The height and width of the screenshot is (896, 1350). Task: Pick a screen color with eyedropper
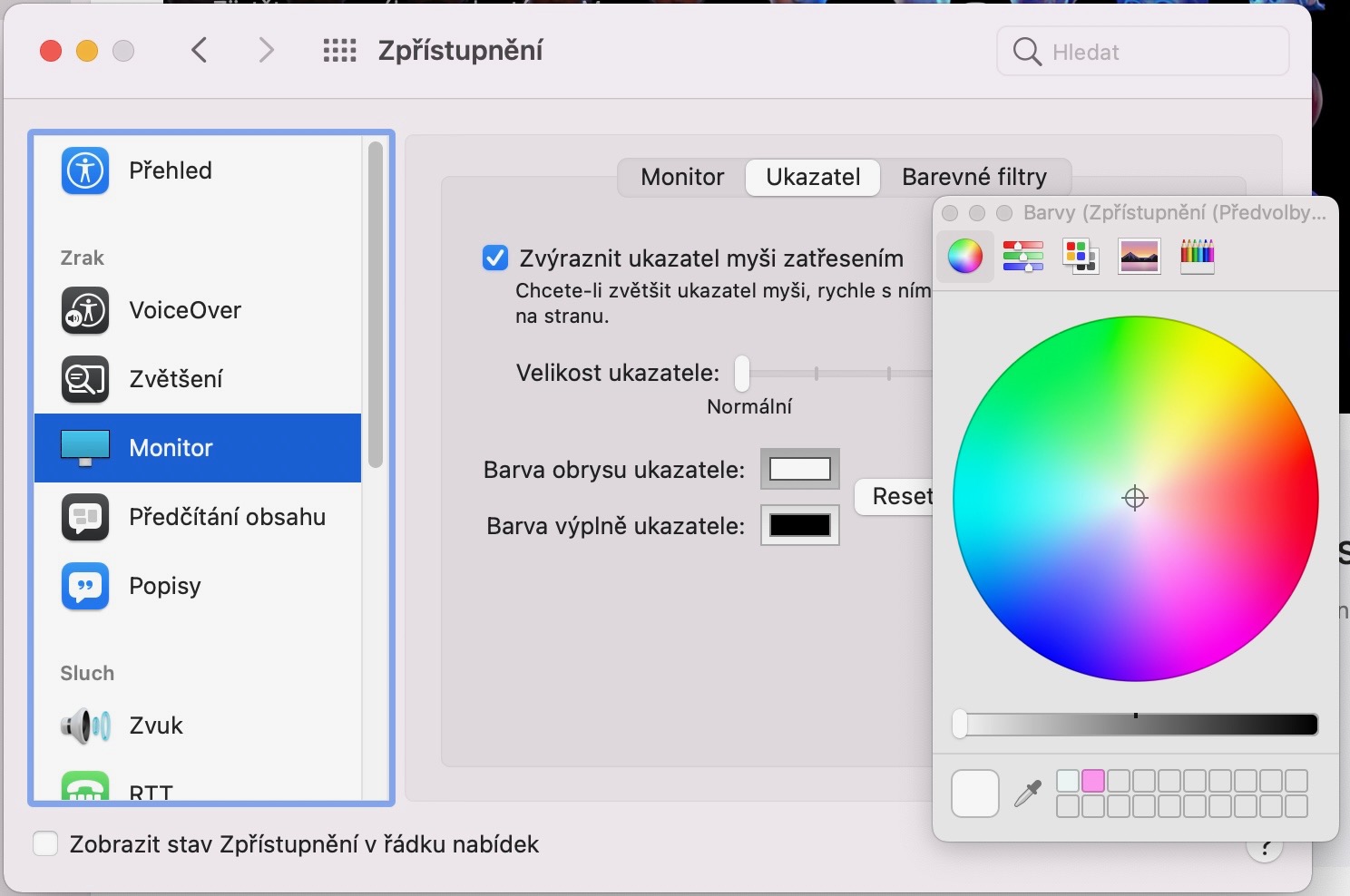[x=1028, y=794]
